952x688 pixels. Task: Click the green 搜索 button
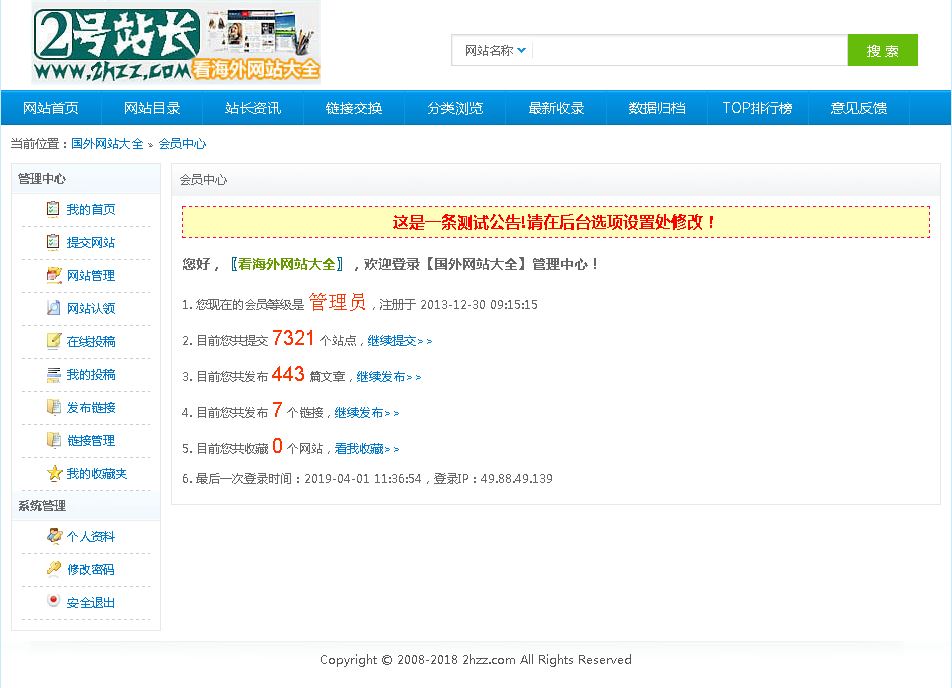(882, 50)
